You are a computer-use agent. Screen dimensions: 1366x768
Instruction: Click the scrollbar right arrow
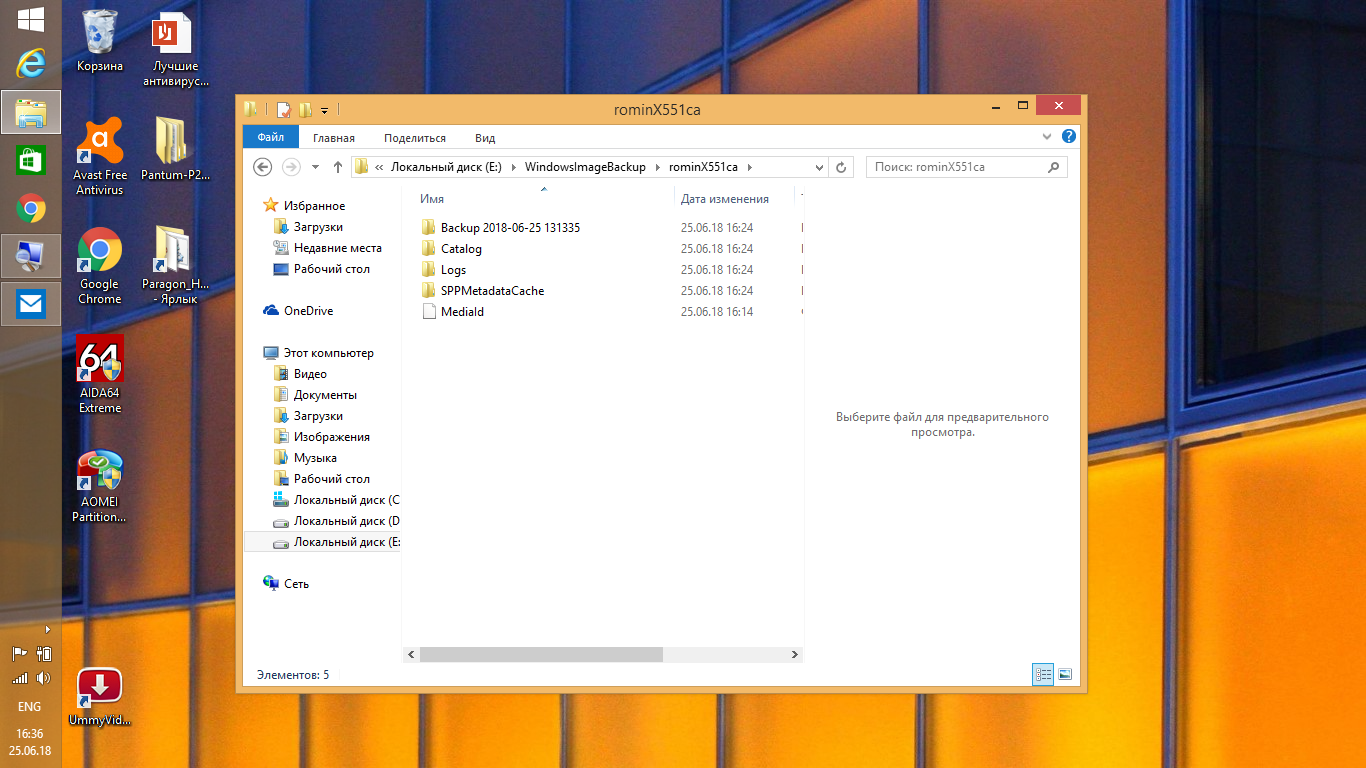point(795,654)
